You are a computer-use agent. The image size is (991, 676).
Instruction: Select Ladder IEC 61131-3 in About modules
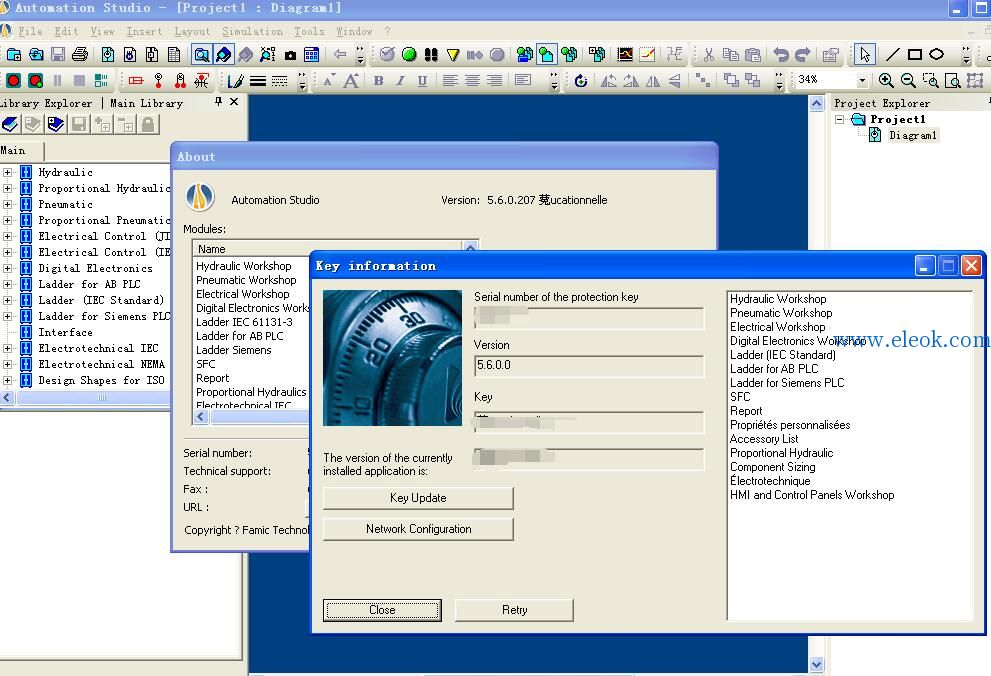[x=244, y=322]
